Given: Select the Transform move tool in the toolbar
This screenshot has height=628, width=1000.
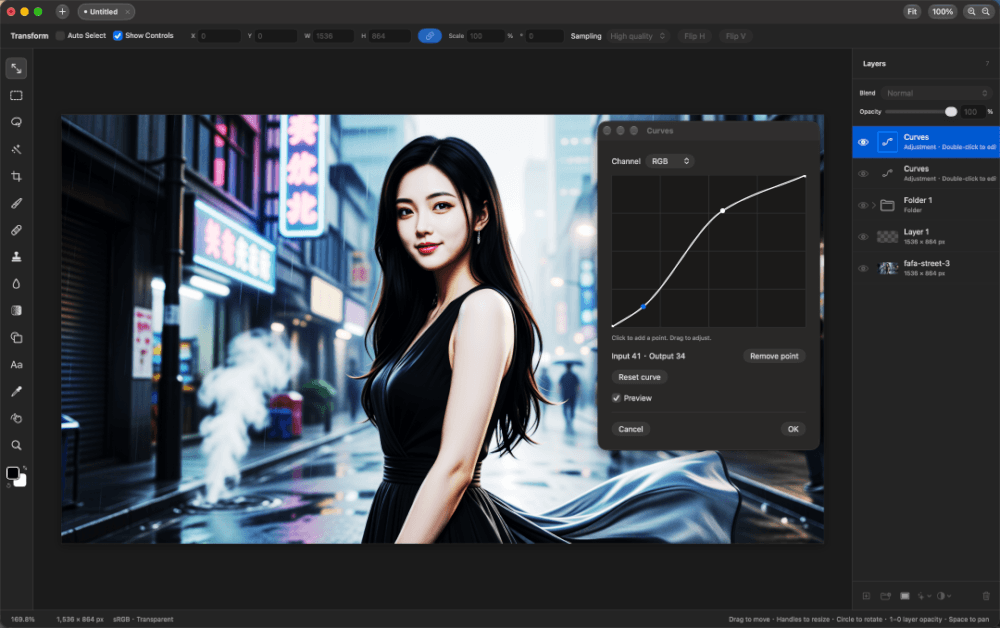Looking at the screenshot, I should coord(16,68).
